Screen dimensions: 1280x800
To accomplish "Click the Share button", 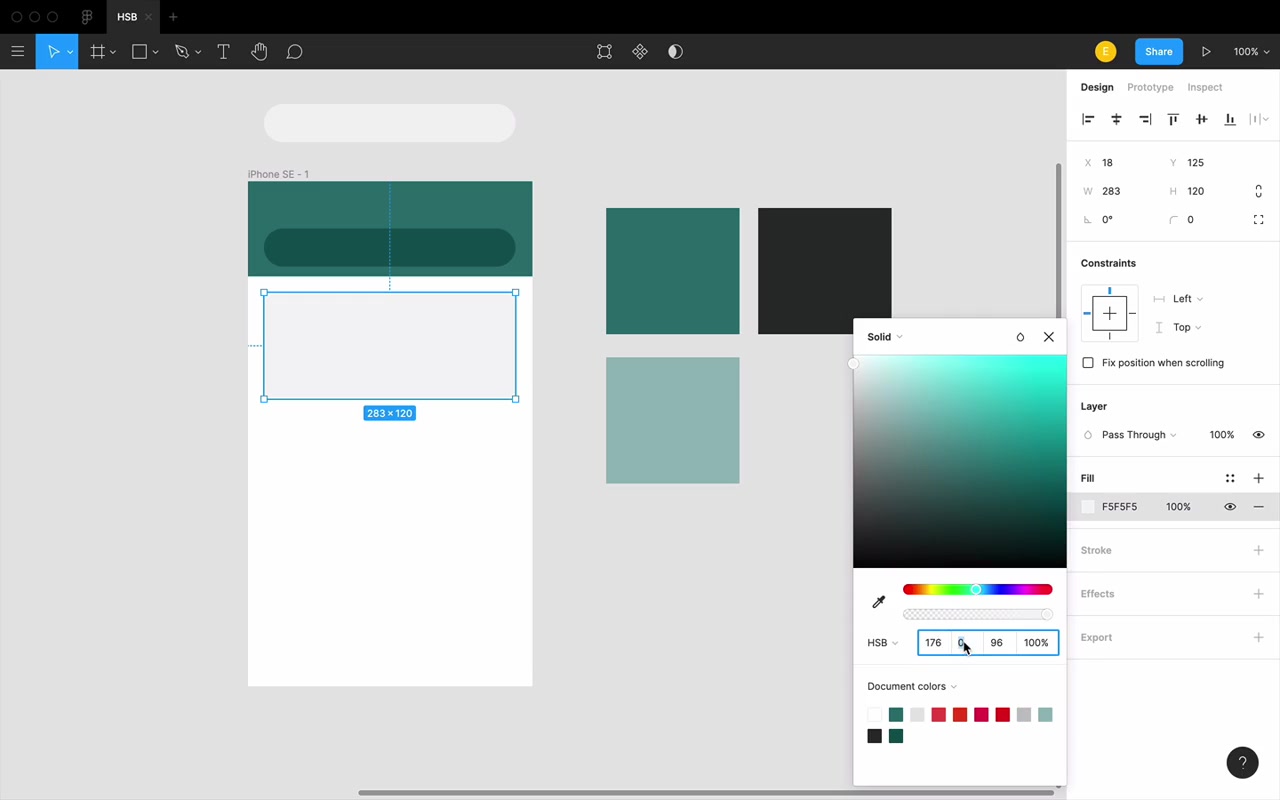I will [1159, 52].
